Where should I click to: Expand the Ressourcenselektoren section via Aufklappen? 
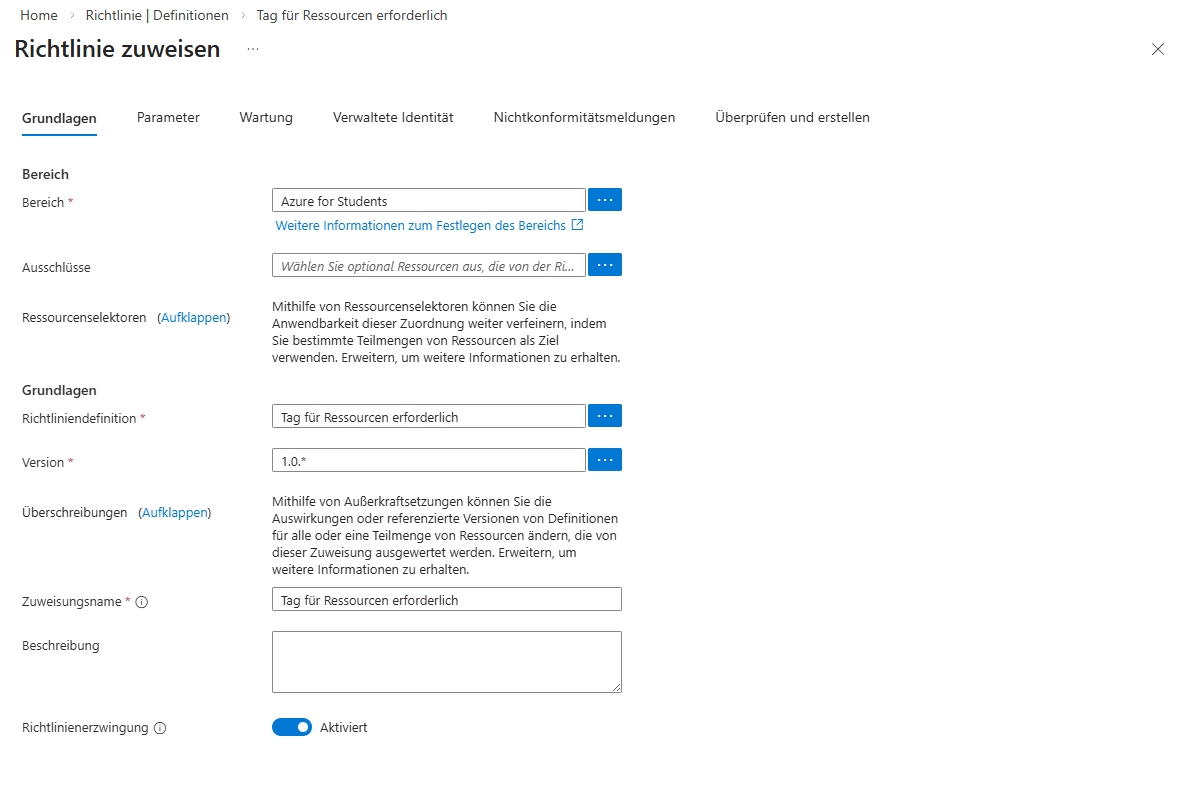194,317
